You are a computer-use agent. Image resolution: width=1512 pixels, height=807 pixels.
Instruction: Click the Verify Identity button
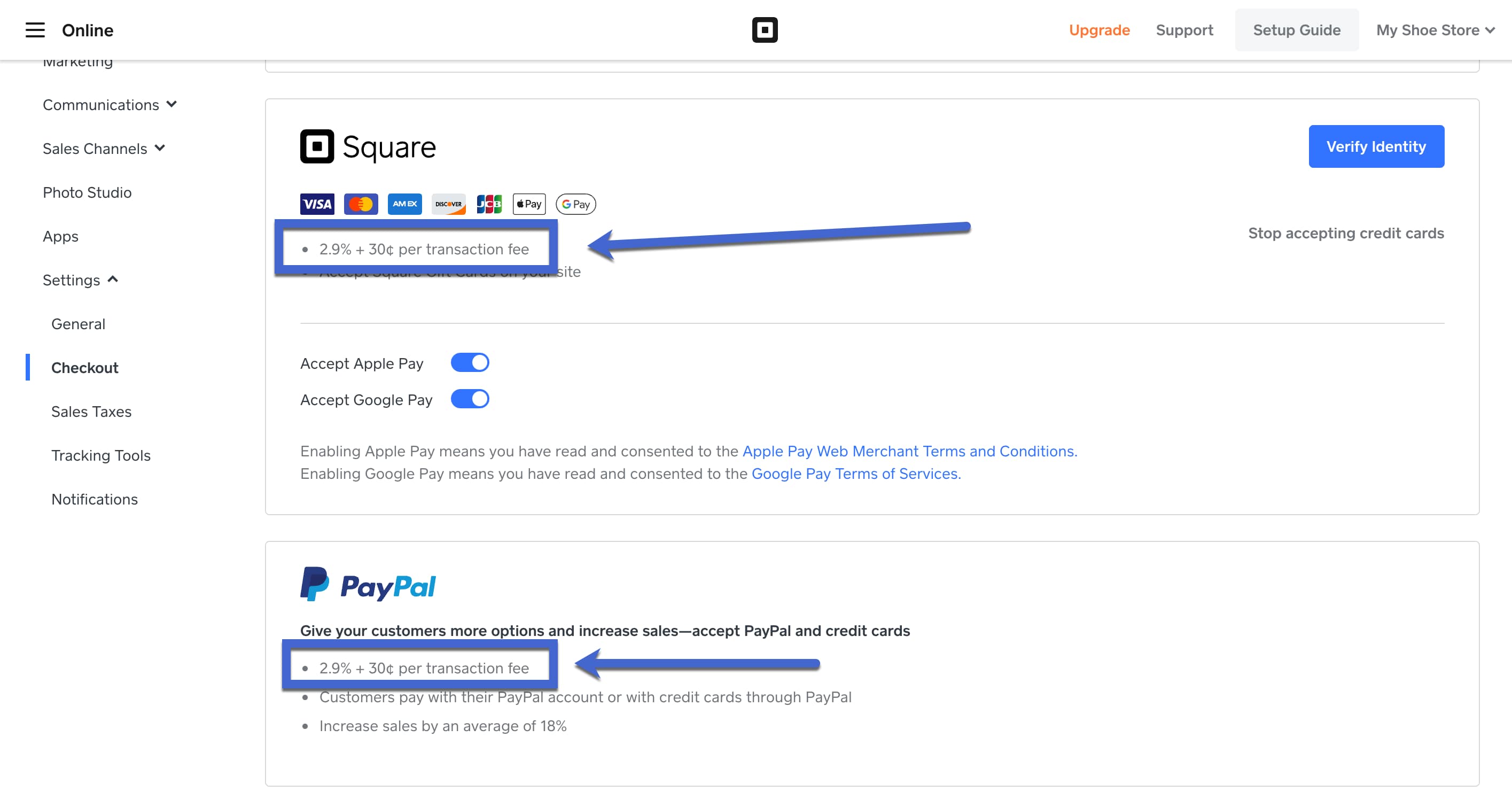pyautogui.click(x=1376, y=146)
